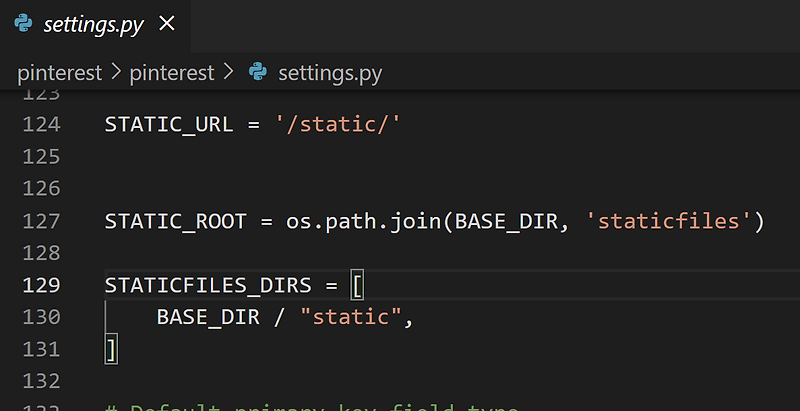Click the Python icon in the breadcrumb
The width and height of the screenshot is (800, 411).
point(258,72)
